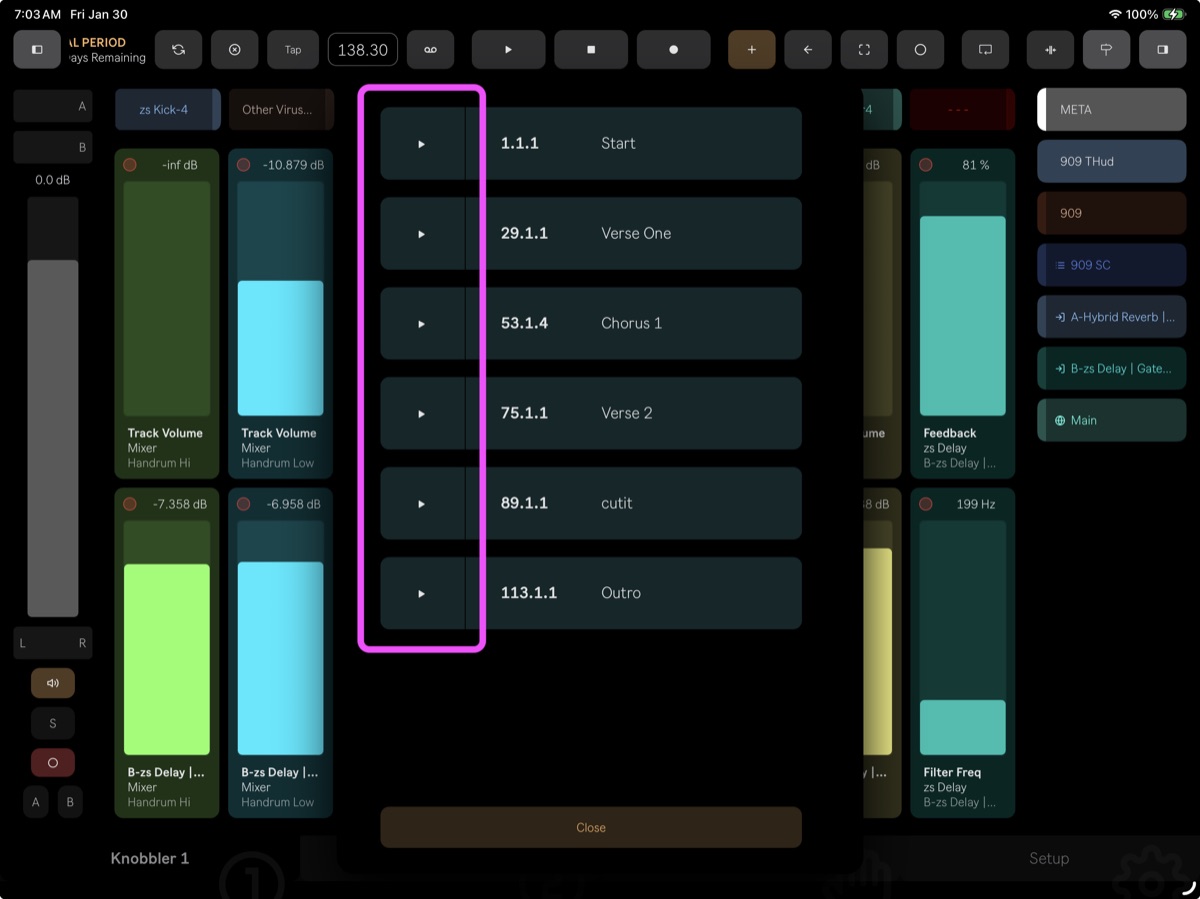The image size is (1200, 899).
Task: Toggle the S solo button
Action: click(x=53, y=723)
